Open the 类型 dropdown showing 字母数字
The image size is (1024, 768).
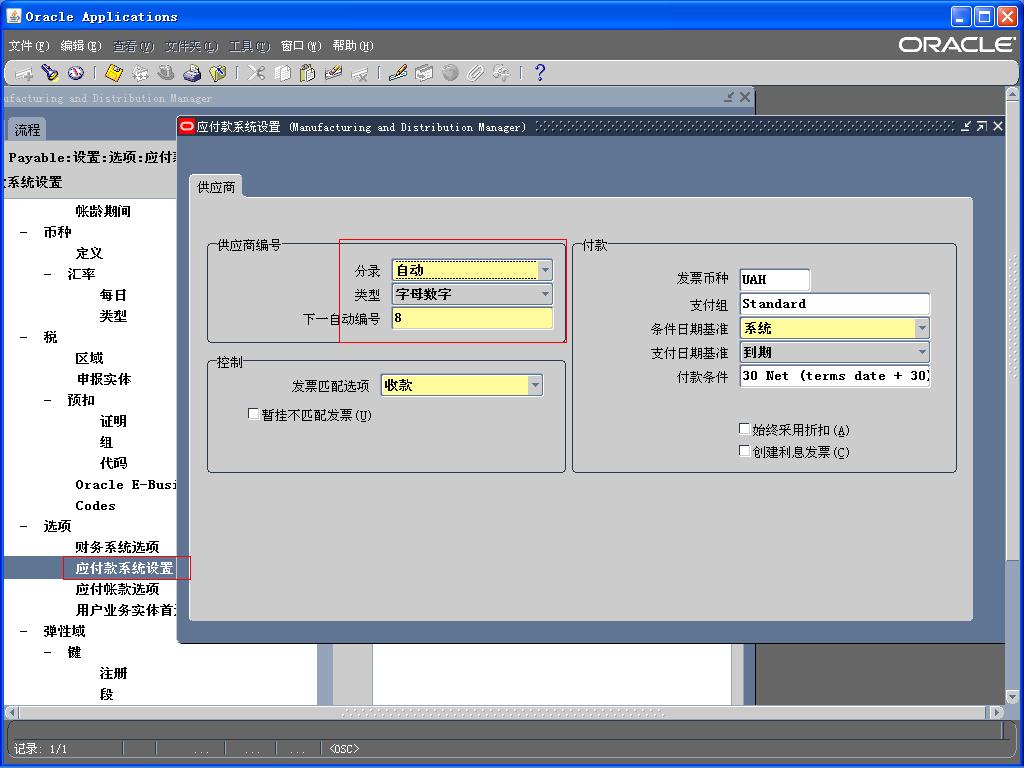click(545, 294)
